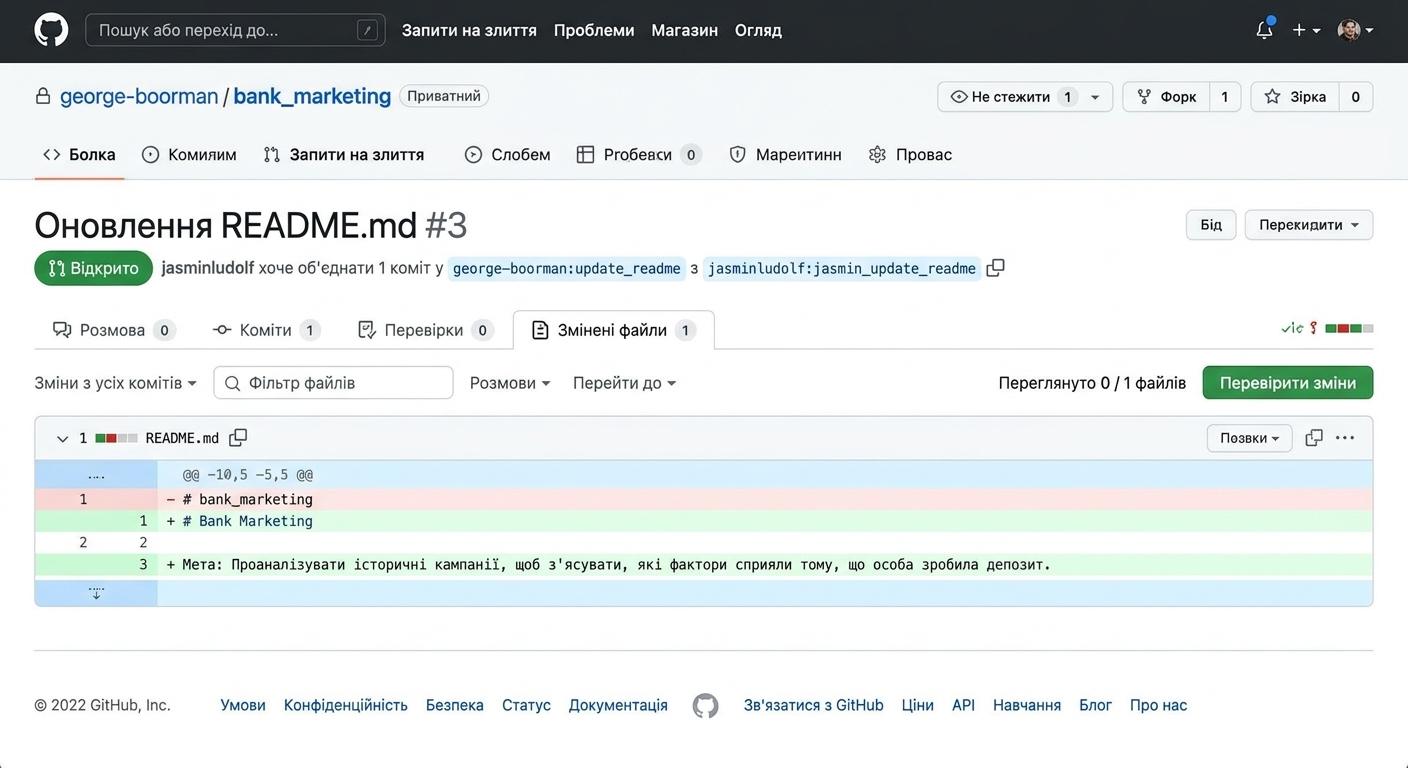Image resolution: width=1408 pixels, height=768 pixels.
Task: Open the footer "Документація" link
Action: coord(618,705)
